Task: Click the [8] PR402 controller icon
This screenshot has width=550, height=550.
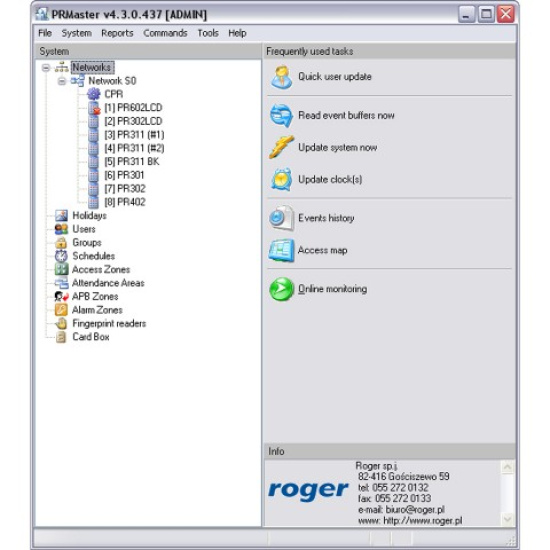Action: [x=93, y=202]
